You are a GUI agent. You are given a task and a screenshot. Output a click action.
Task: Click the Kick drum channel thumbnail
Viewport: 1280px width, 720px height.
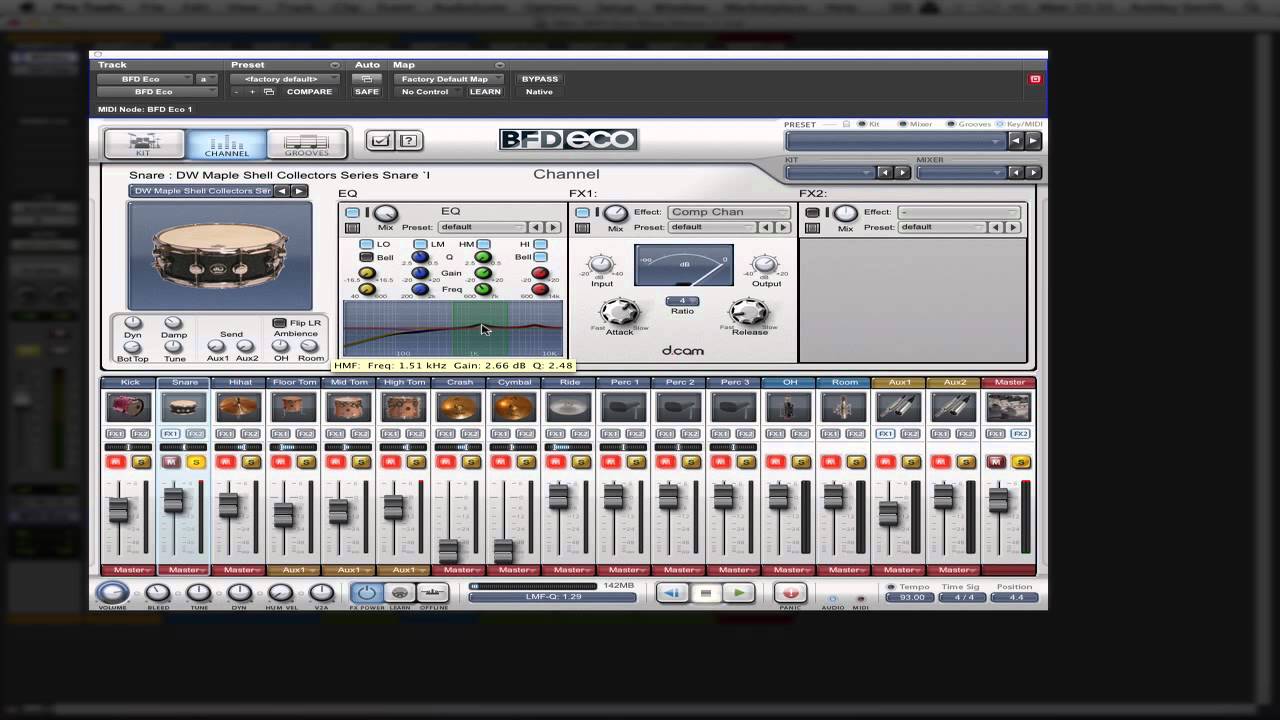129,407
